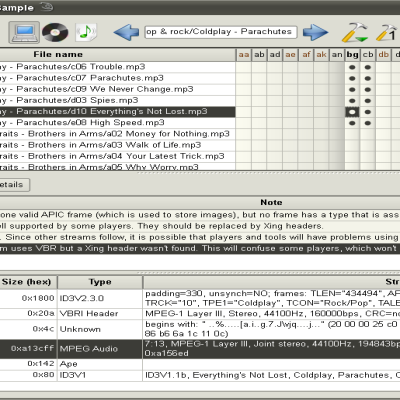This screenshot has width=400, height=400.
Task: Select a04 Your Latest Trick.mp3 row
Action: (x=117, y=156)
